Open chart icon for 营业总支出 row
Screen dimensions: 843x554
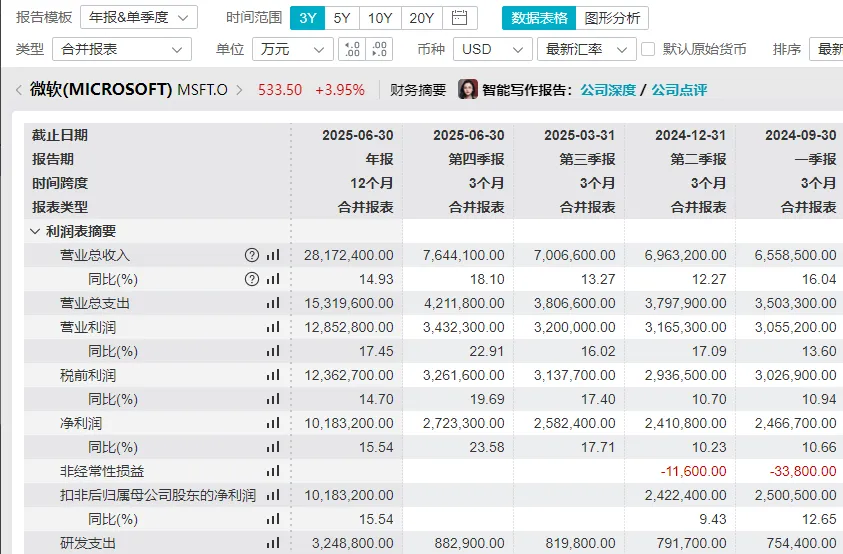coord(273,303)
